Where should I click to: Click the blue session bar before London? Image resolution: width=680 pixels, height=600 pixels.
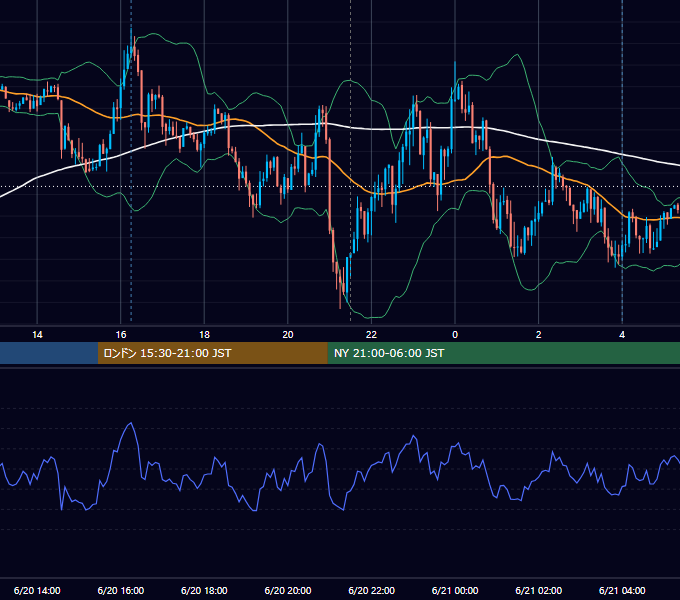click(49, 353)
